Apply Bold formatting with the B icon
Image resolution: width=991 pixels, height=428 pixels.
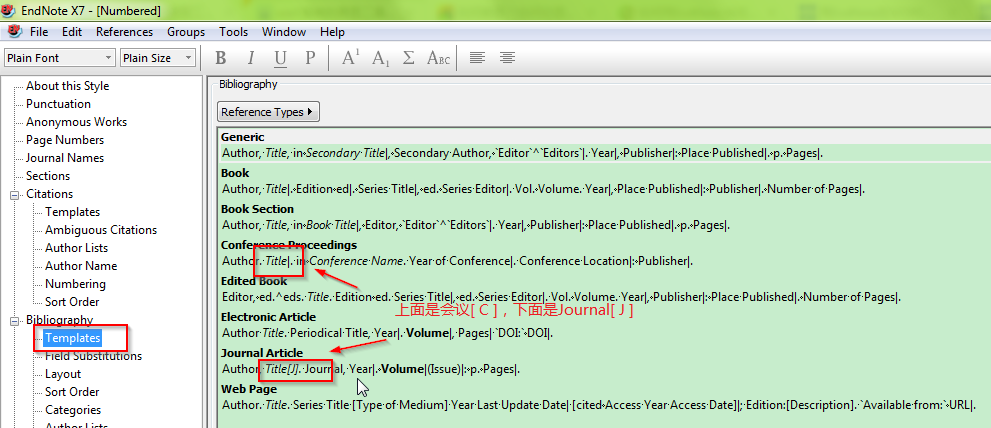pyautogui.click(x=221, y=58)
